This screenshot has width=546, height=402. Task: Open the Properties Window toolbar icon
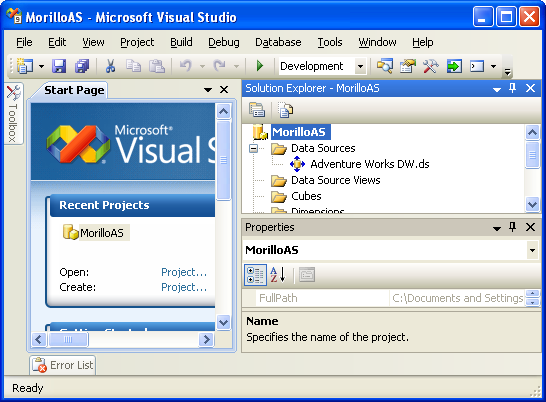[408, 66]
